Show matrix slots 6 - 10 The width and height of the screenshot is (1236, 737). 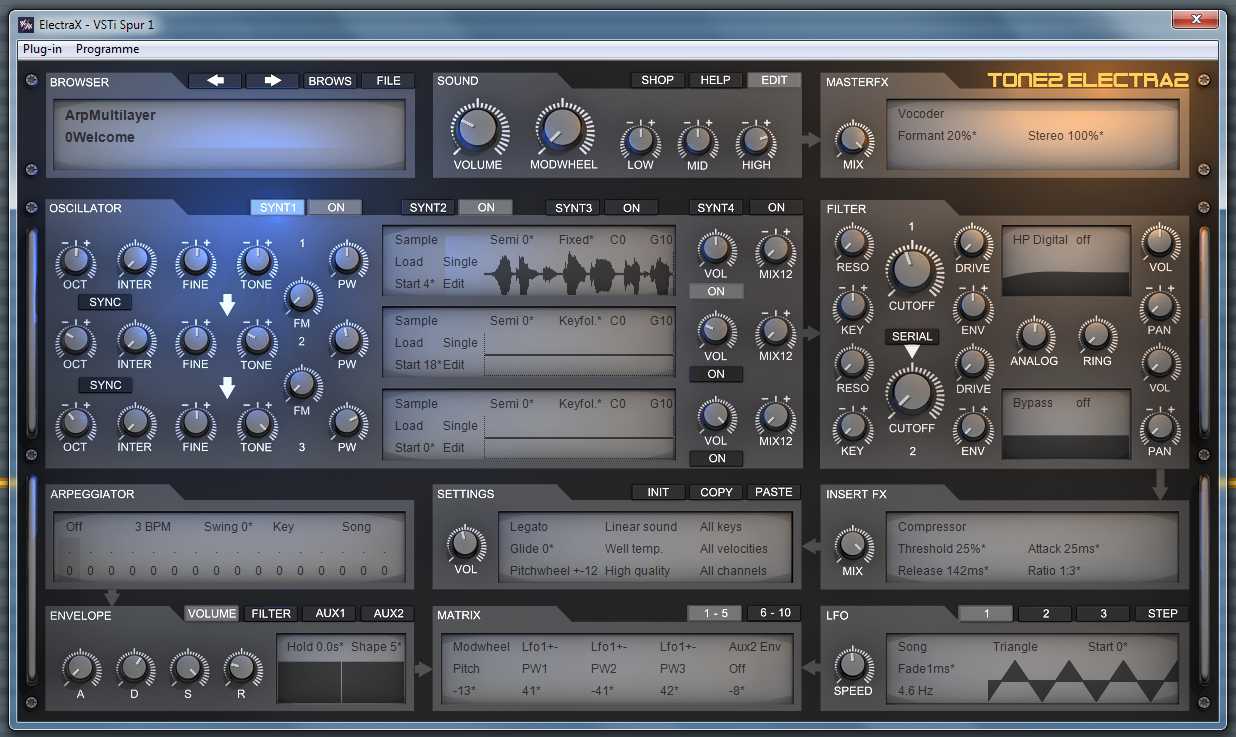point(774,613)
